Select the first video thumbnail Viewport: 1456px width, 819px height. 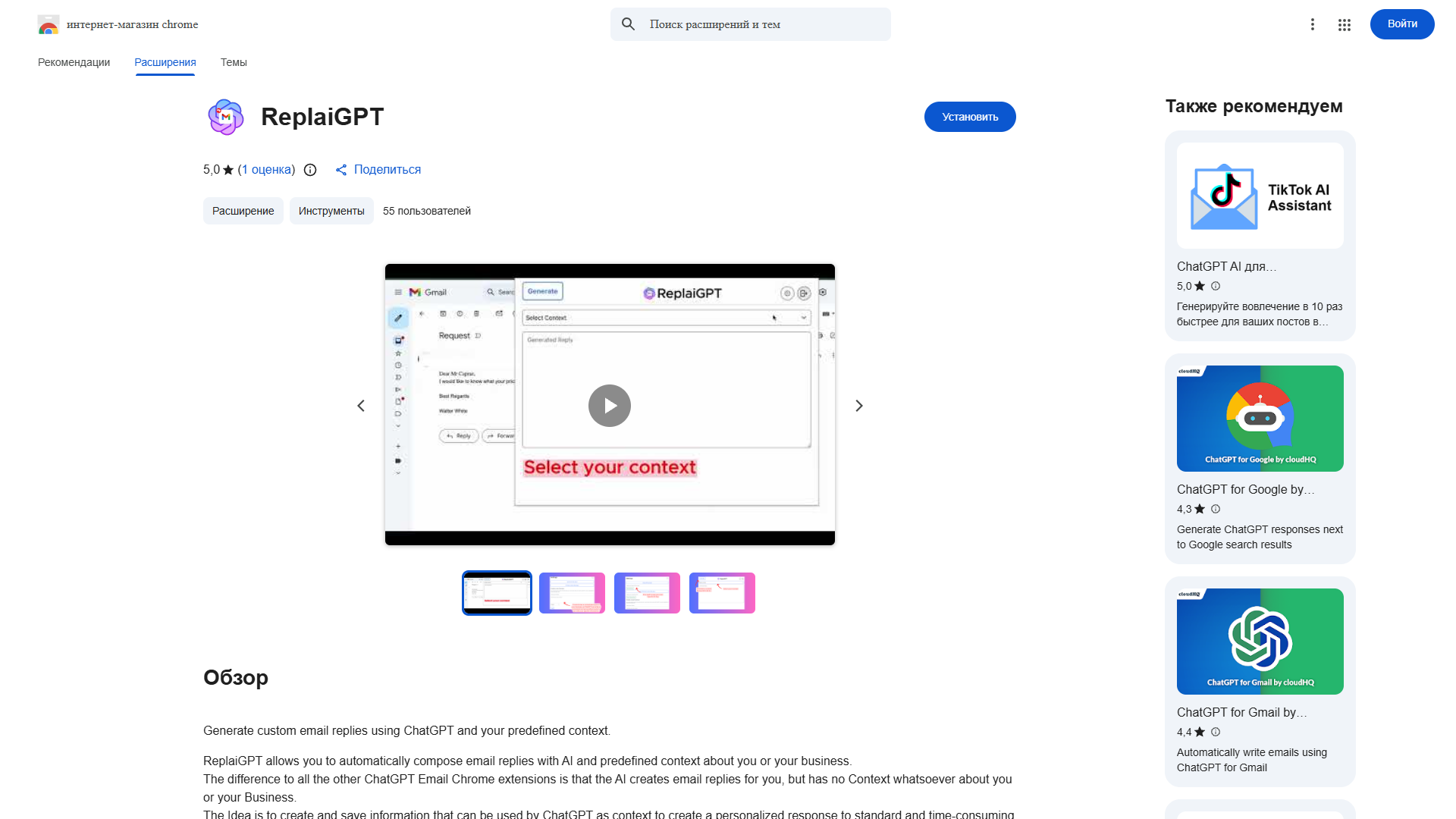pos(497,593)
